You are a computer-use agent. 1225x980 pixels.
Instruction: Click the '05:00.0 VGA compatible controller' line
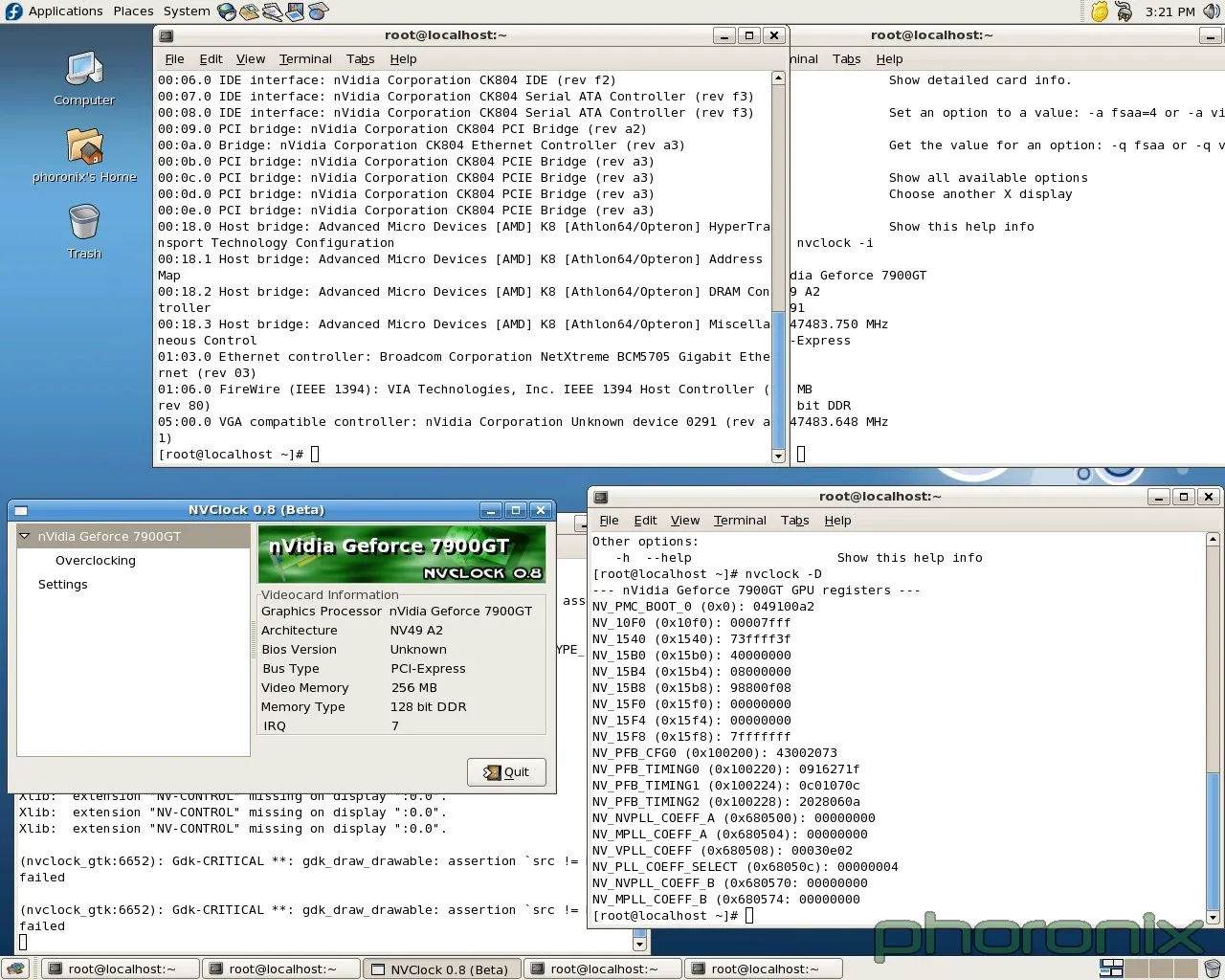[464, 430]
